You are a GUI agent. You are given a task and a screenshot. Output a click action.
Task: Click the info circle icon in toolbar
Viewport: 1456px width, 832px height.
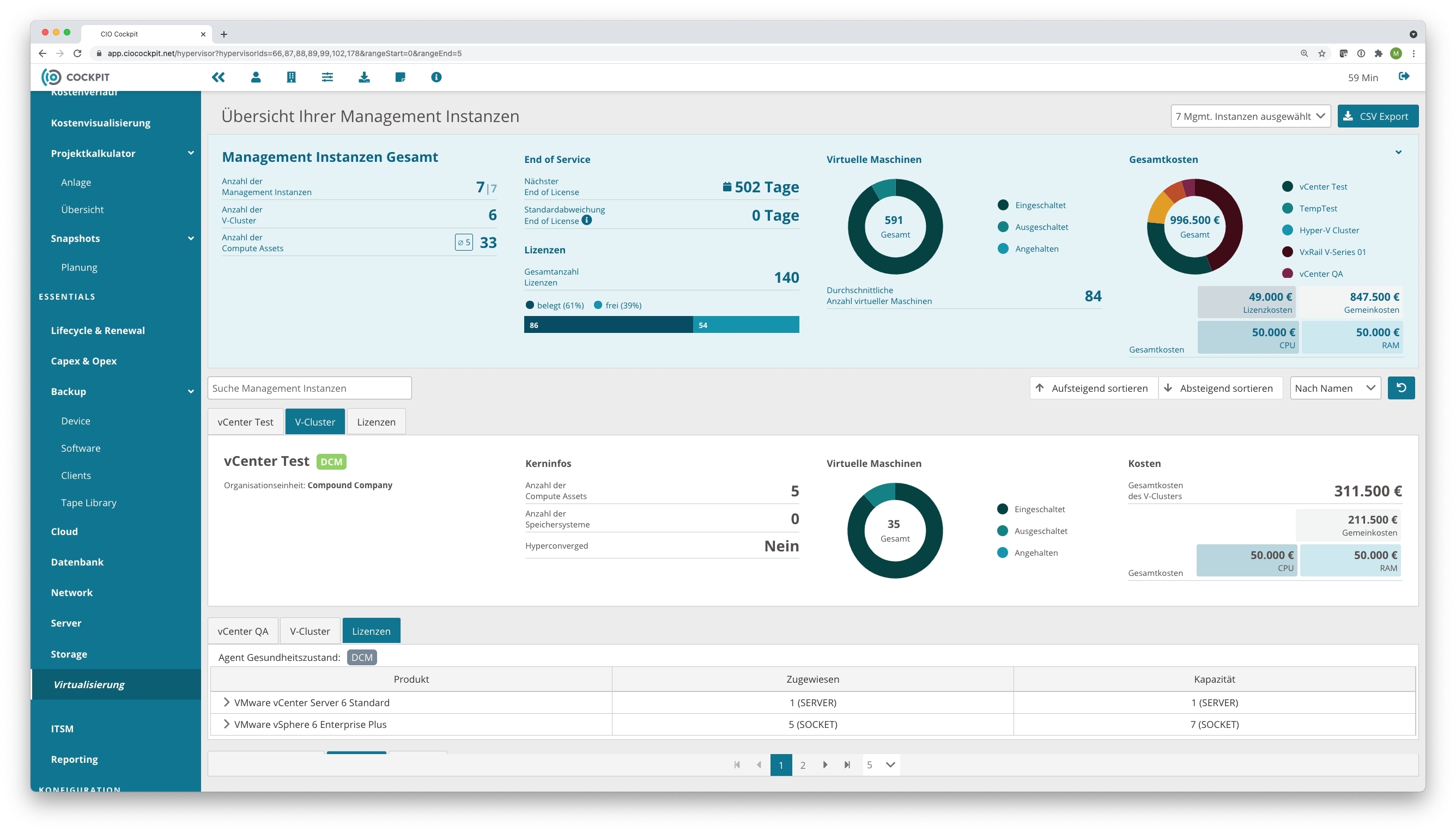point(436,77)
